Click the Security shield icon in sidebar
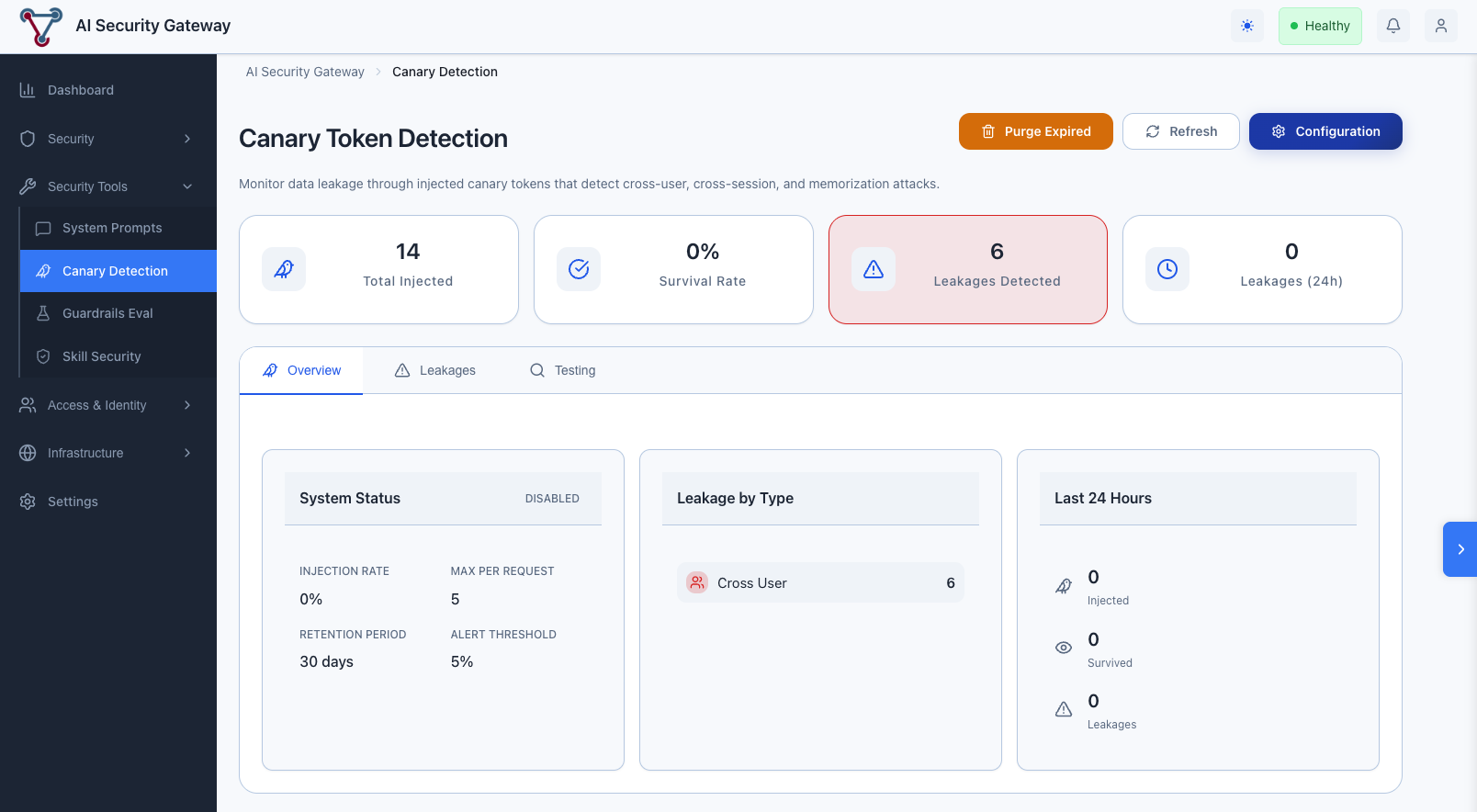The width and height of the screenshot is (1477, 812). click(28, 139)
